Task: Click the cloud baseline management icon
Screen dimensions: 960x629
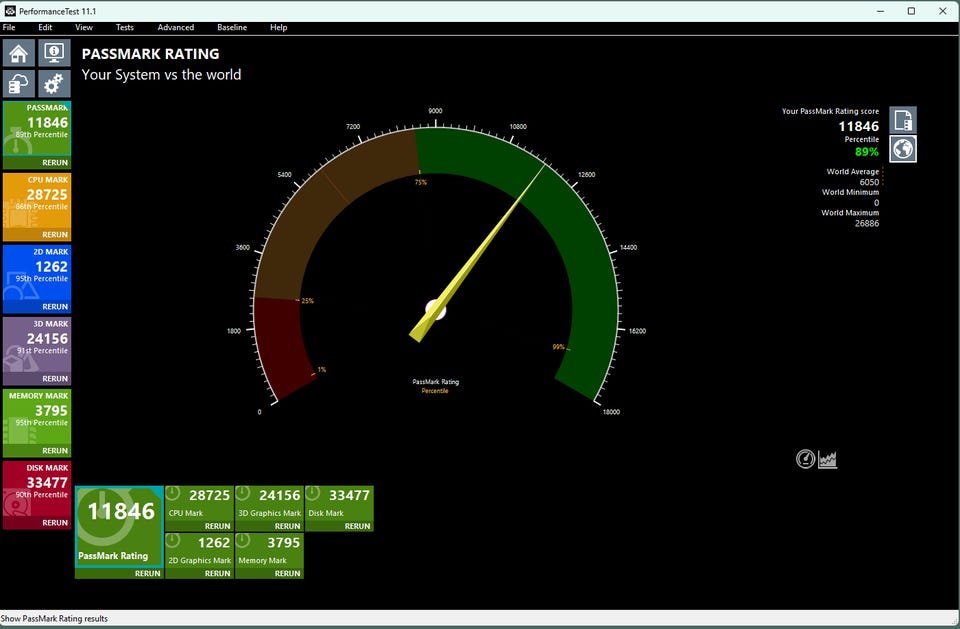Action: [x=18, y=83]
